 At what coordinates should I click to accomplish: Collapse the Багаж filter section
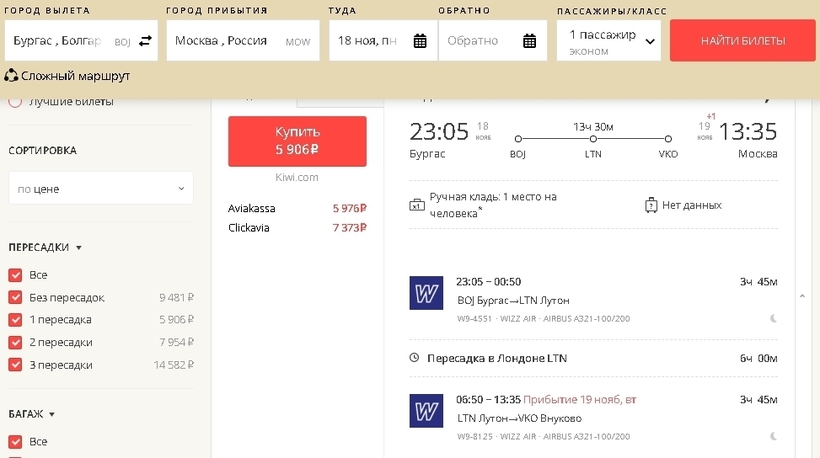(51, 414)
